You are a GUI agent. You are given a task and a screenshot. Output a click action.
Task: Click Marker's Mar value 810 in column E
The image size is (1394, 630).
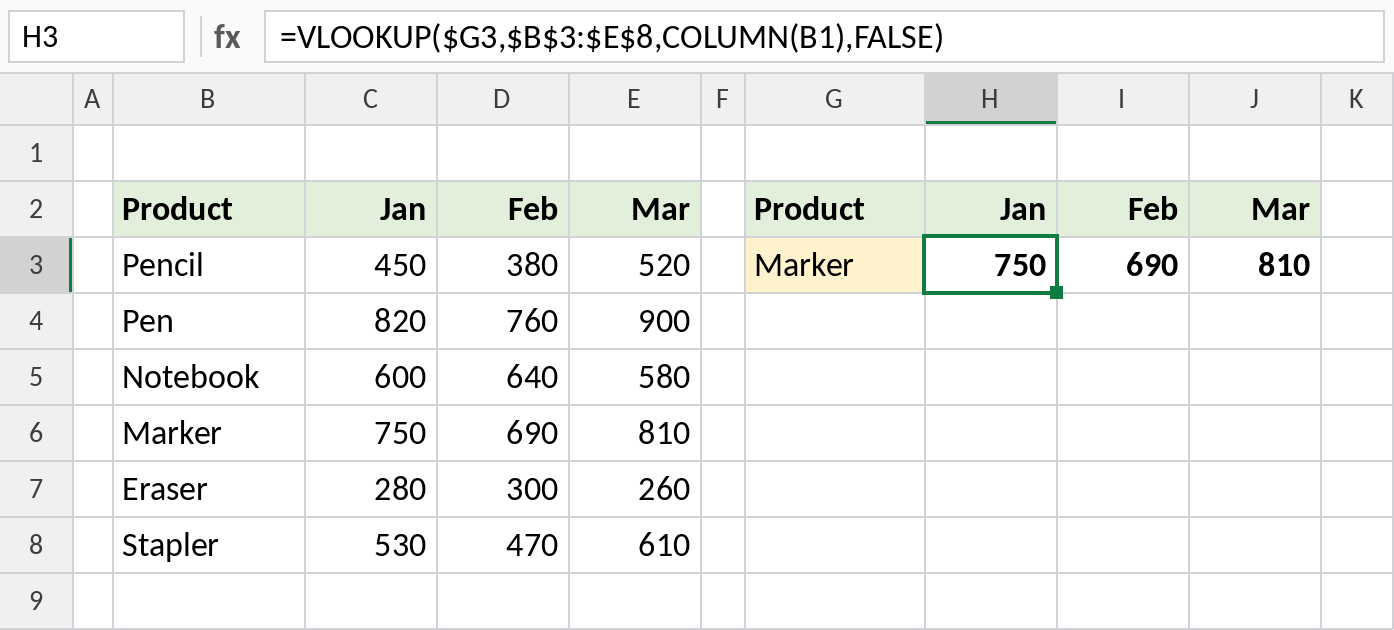pos(635,433)
